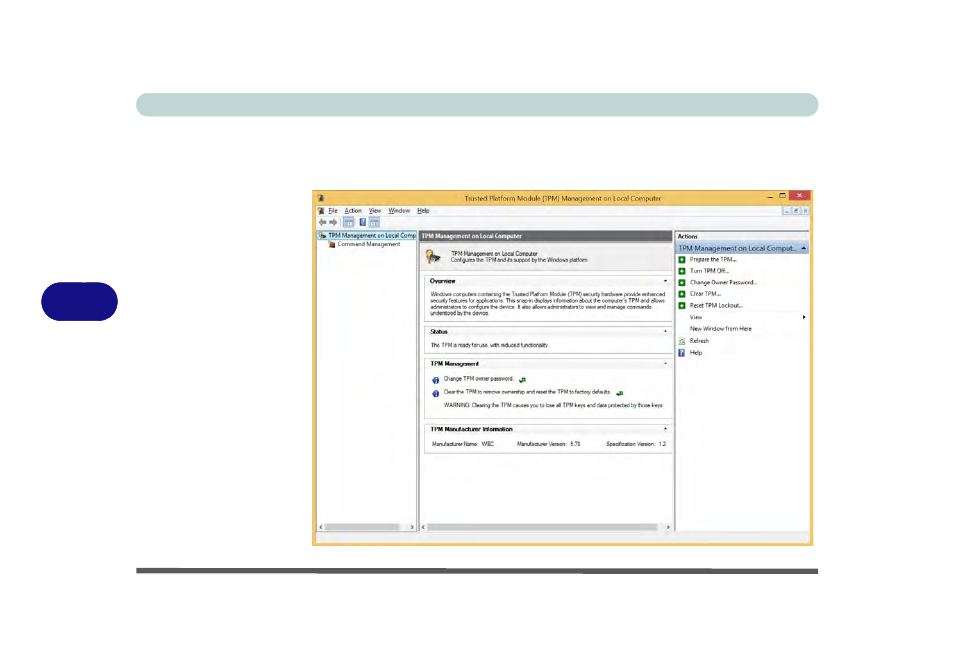Click the right scroll arrow of the console tree pane
This screenshot has width=954, height=672.
point(412,527)
